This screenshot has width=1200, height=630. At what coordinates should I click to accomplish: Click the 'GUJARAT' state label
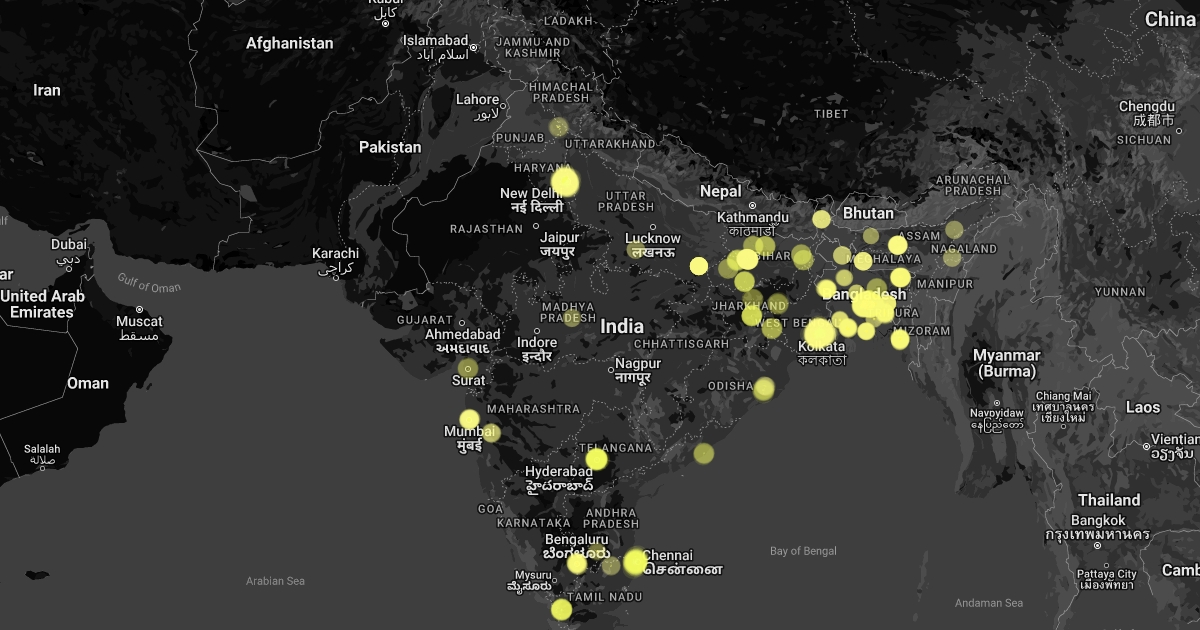click(424, 320)
